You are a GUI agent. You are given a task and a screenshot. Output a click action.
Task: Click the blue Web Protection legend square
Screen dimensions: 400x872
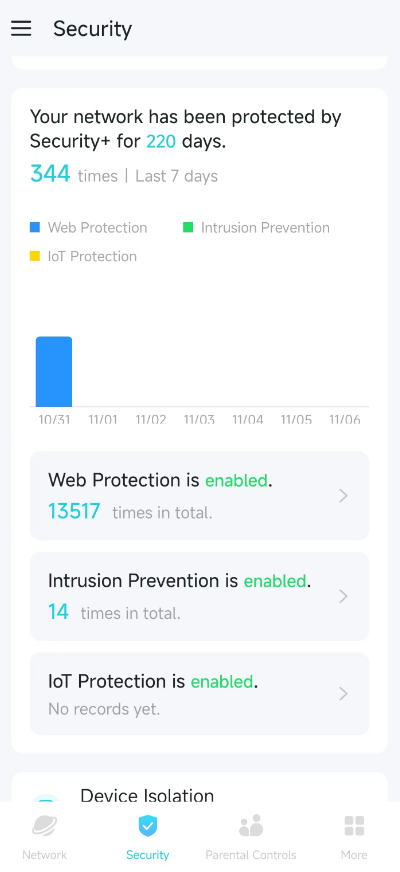pos(35,227)
